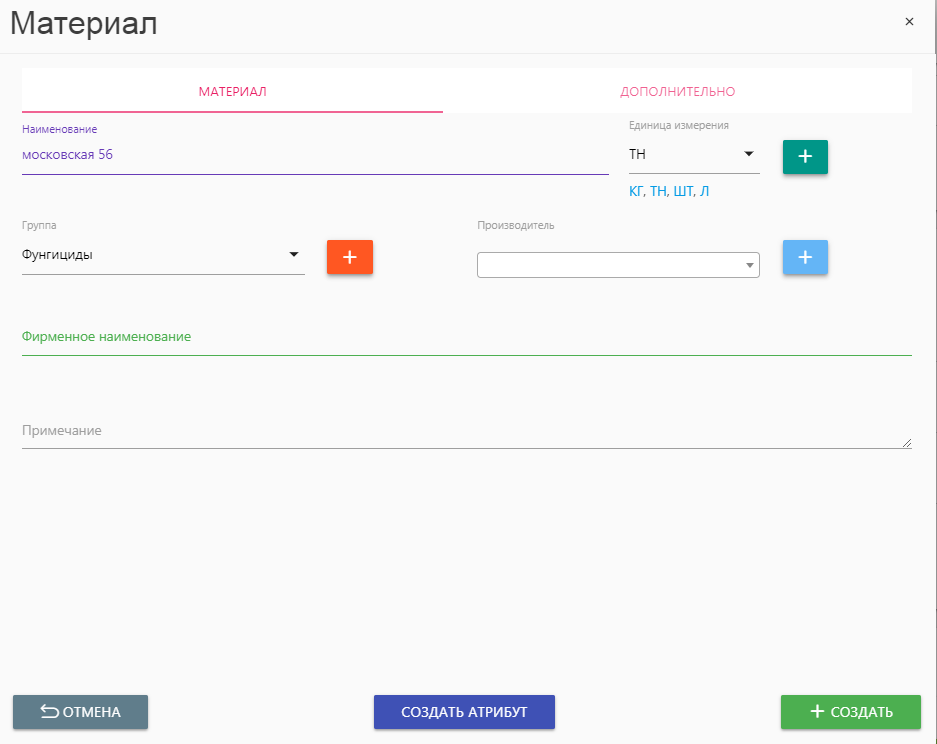Grab the resize handle of the Примечание textarea
Image resolution: width=937 pixels, height=744 pixels.
point(907,442)
